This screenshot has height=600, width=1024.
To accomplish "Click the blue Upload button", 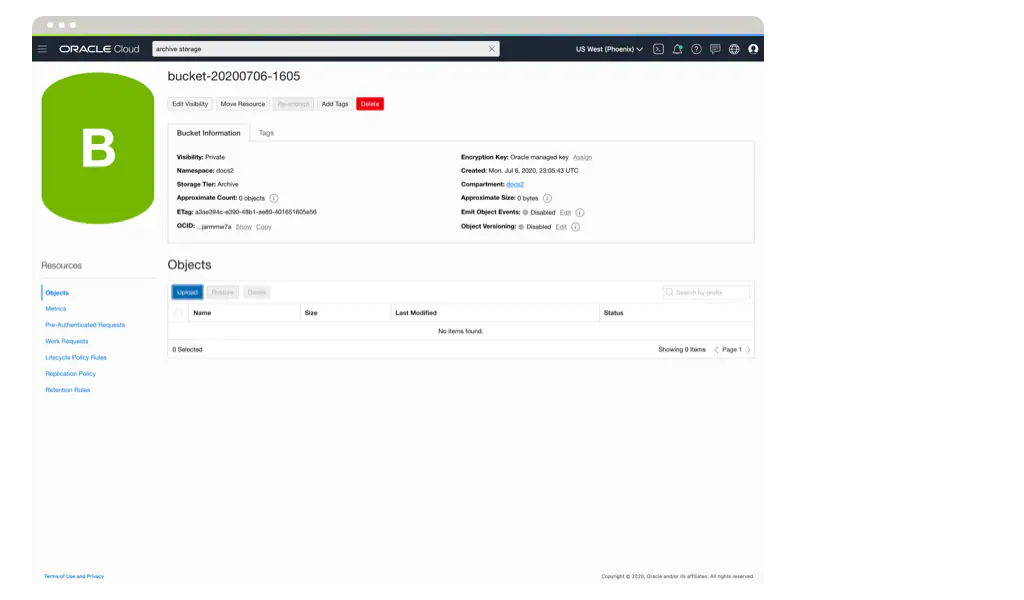I will point(187,292).
